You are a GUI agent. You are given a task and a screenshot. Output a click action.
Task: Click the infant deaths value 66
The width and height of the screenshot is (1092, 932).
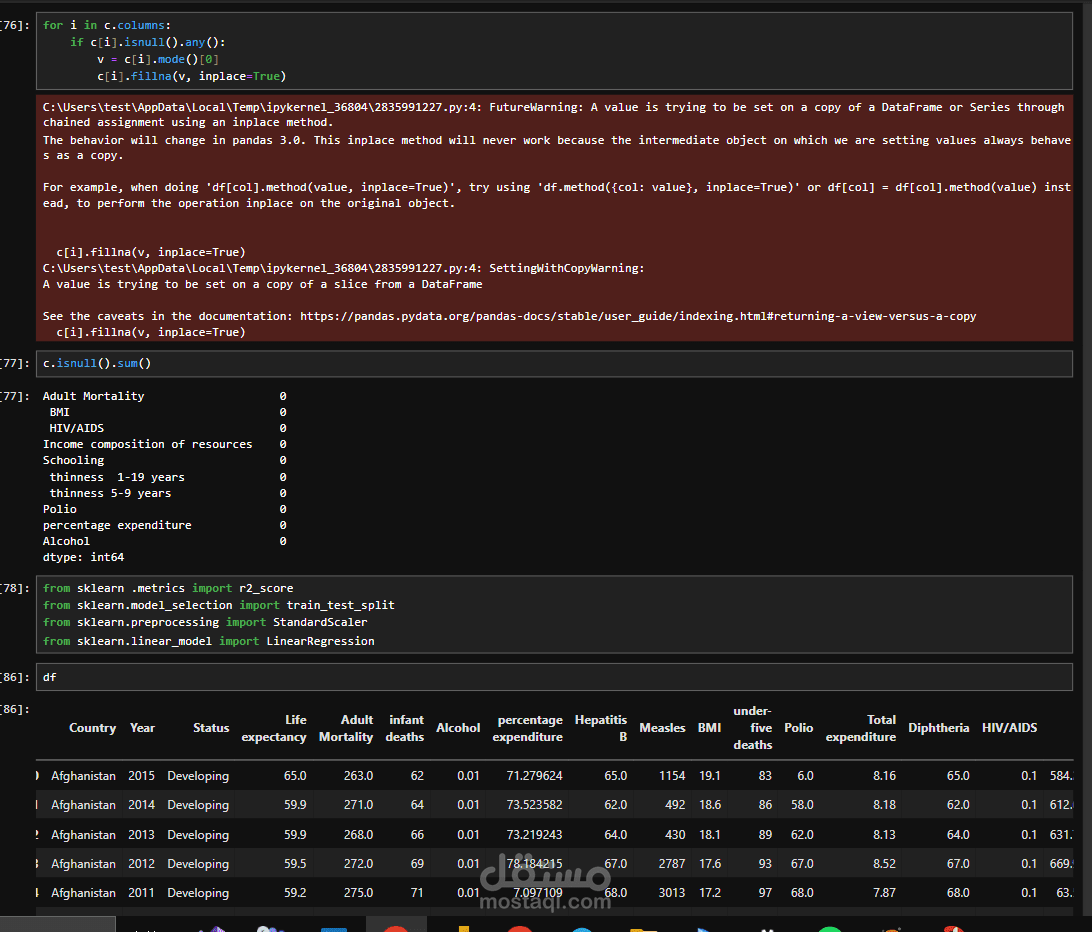tap(417, 835)
